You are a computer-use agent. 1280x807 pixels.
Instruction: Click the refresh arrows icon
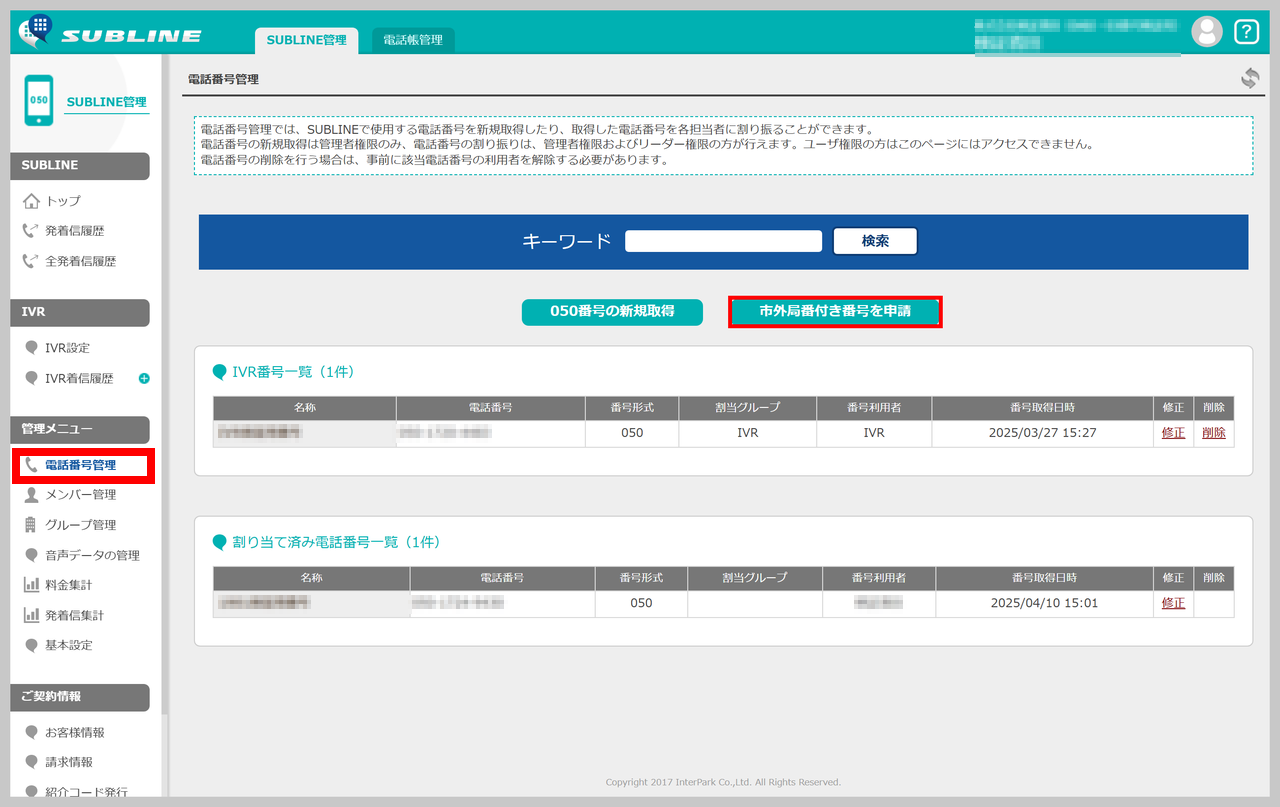[x=1250, y=78]
